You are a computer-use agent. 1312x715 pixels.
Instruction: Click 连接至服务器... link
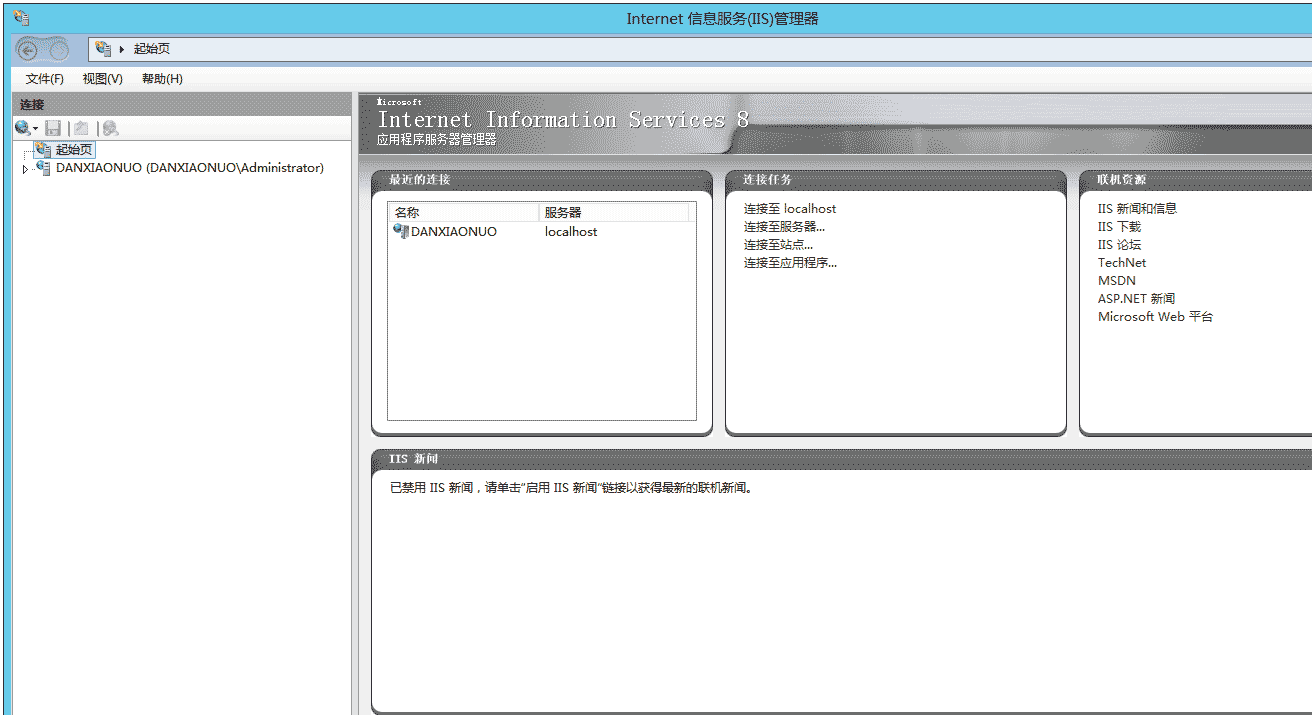coord(784,227)
